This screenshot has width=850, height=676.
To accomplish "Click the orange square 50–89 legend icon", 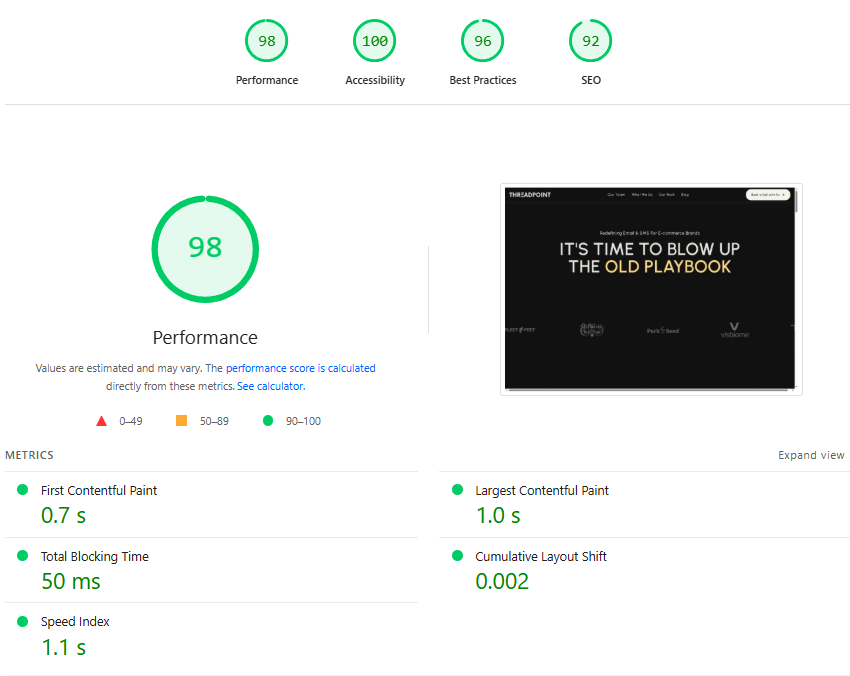I will pyautogui.click(x=181, y=421).
